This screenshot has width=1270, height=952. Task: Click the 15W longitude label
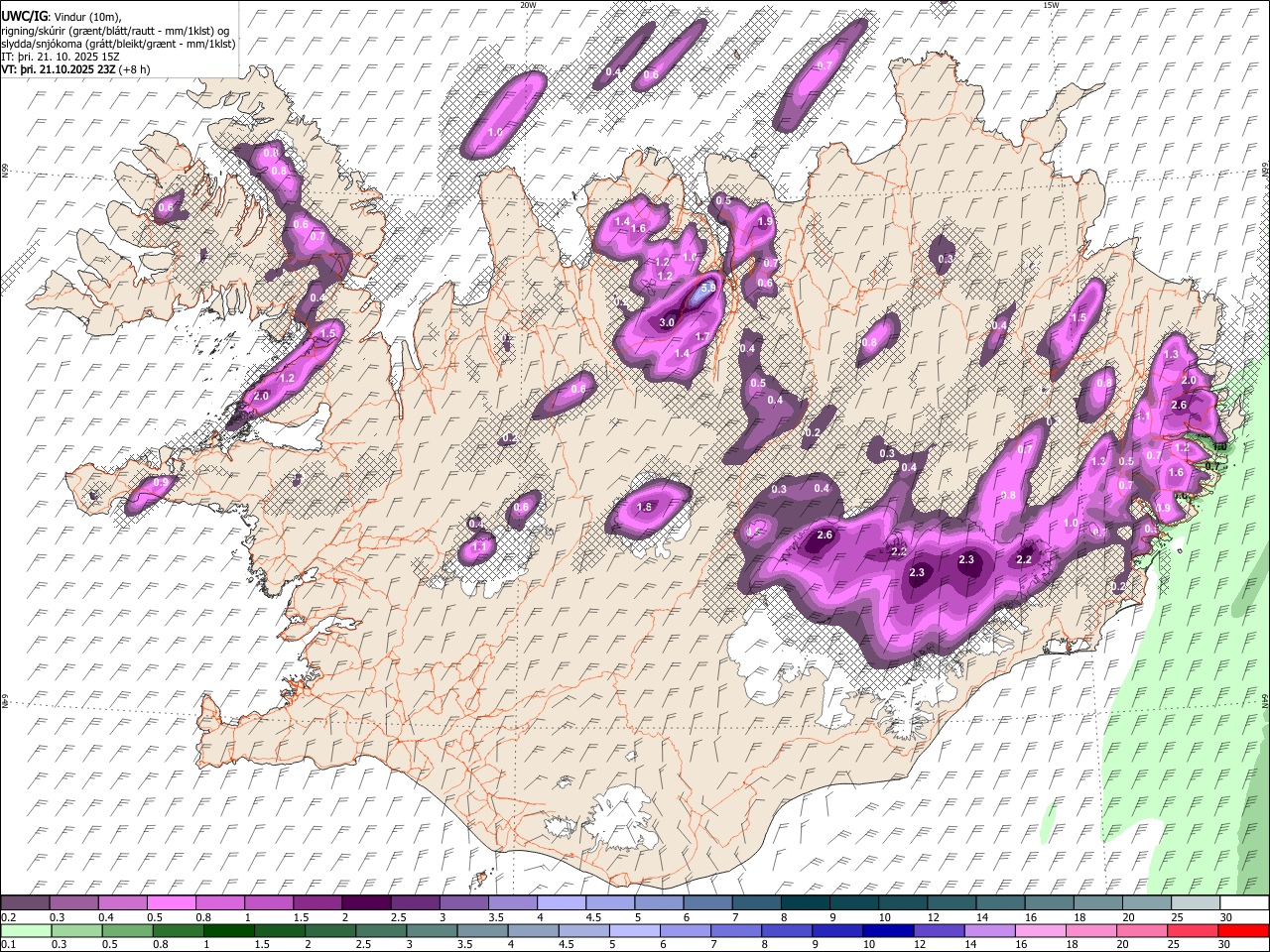tap(1051, 5)
